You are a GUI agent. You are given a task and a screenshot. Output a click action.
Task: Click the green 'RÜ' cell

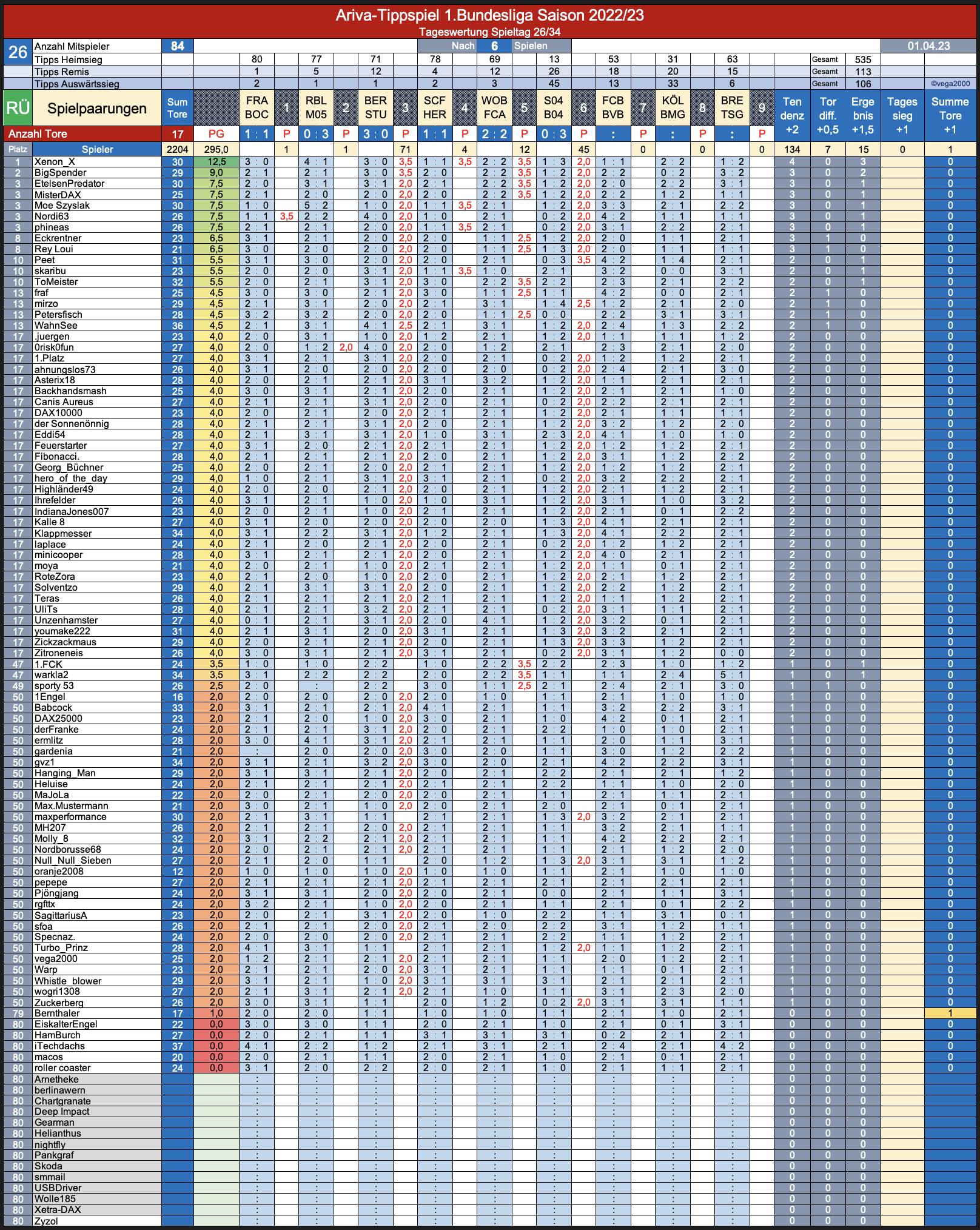click(x=18, y=108)
